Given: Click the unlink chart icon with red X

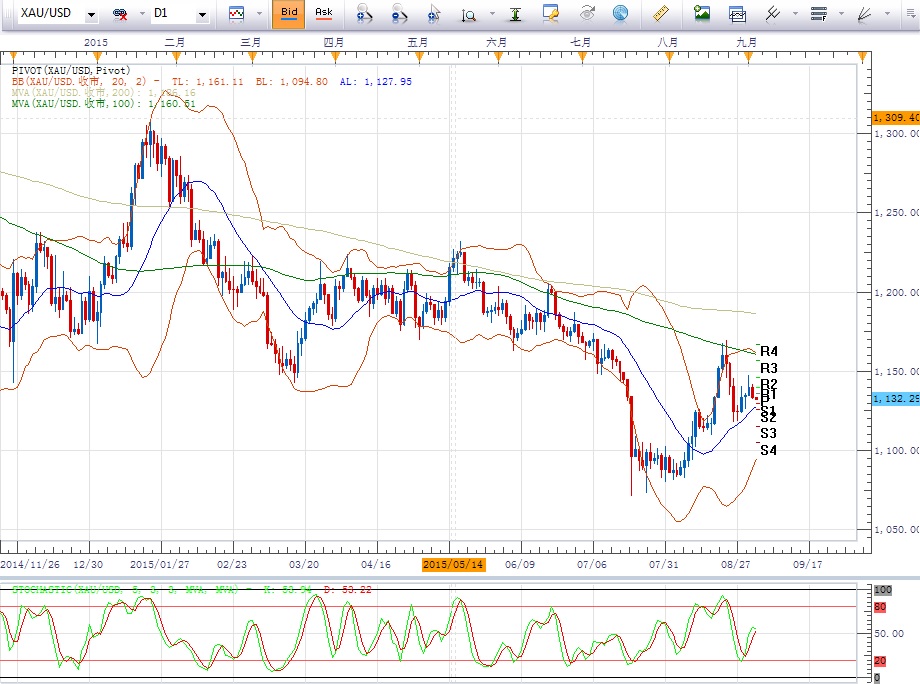Looking at the screenshot, I should 121,15.
